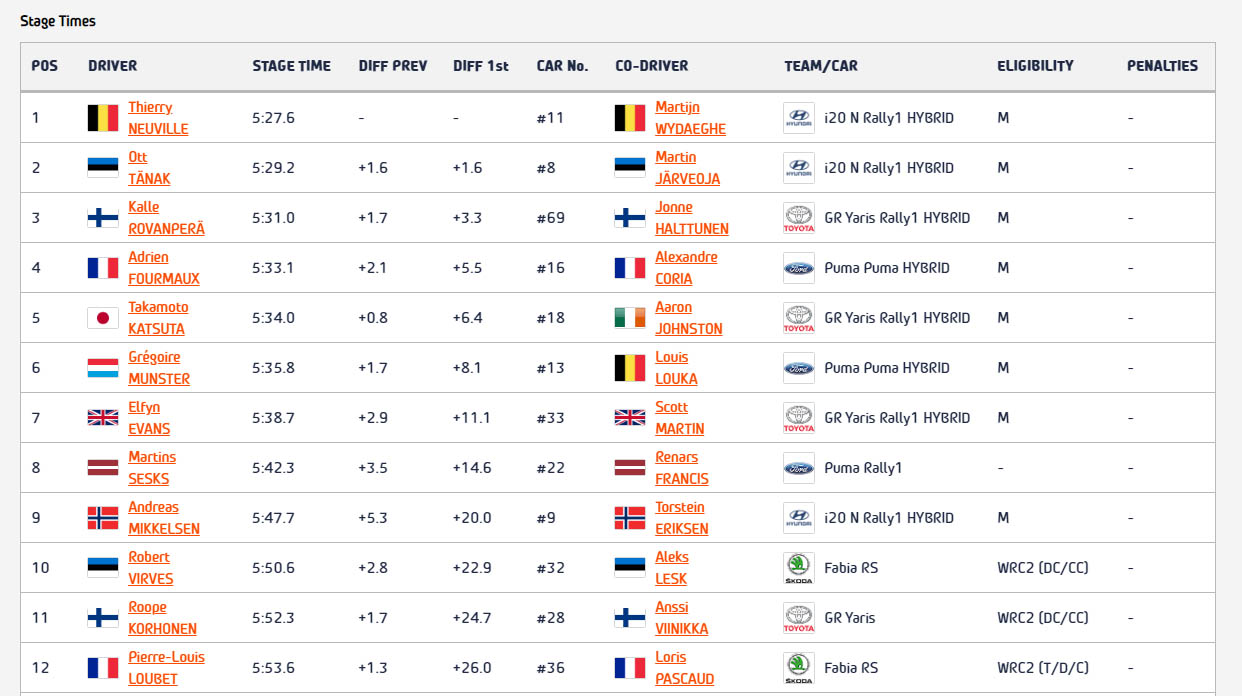Click the DIFF 1st column header
Image resolution: width=1242 pixels, height=696 pixels.
click(x=480, y=66)
